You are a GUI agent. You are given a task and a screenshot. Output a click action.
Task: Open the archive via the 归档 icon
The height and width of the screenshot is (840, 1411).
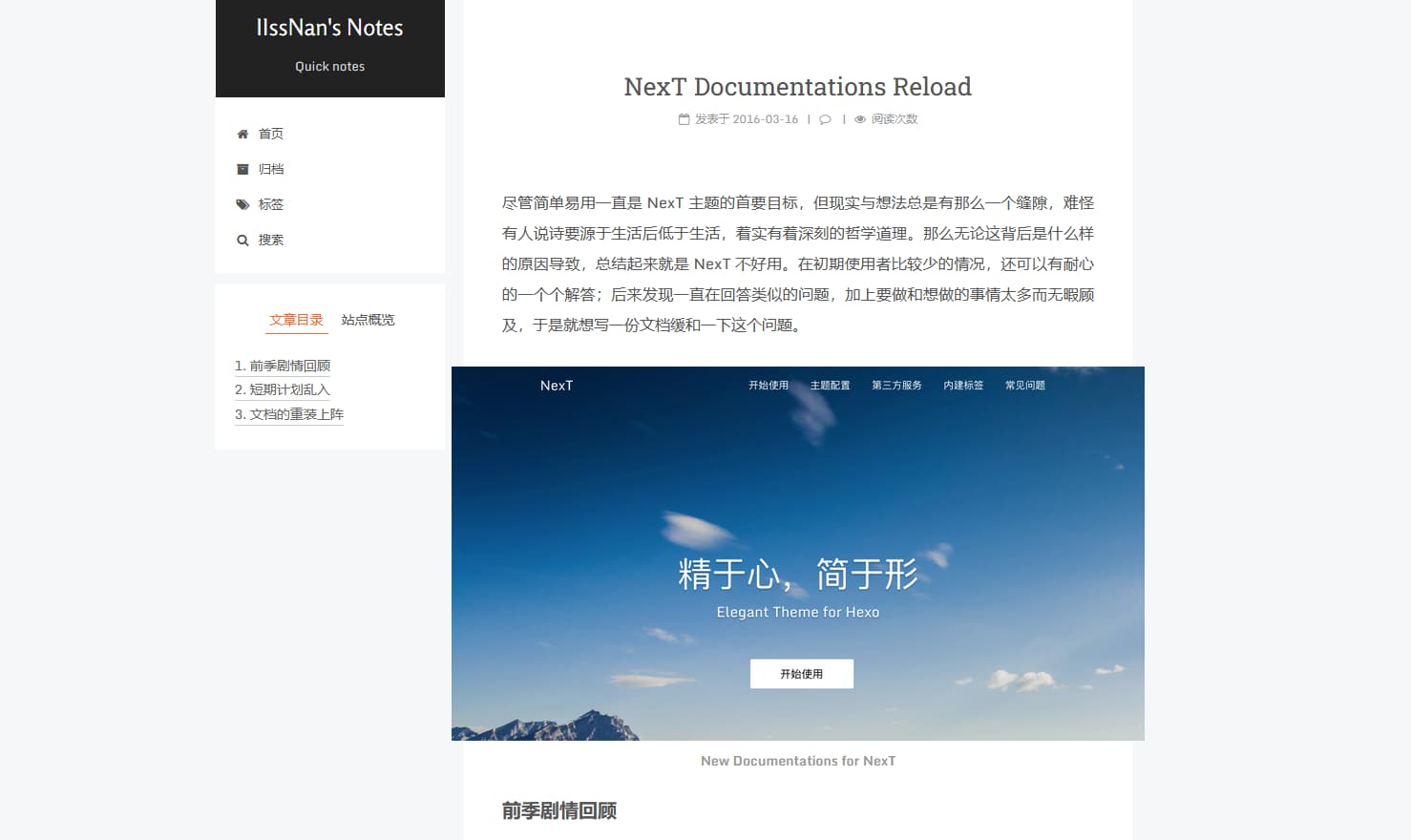point(243,169)
